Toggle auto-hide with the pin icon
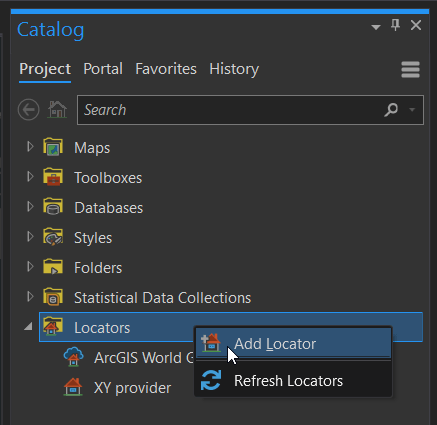Image resolution: width=437 pixels, height=425 pixels. coord(395,25)
